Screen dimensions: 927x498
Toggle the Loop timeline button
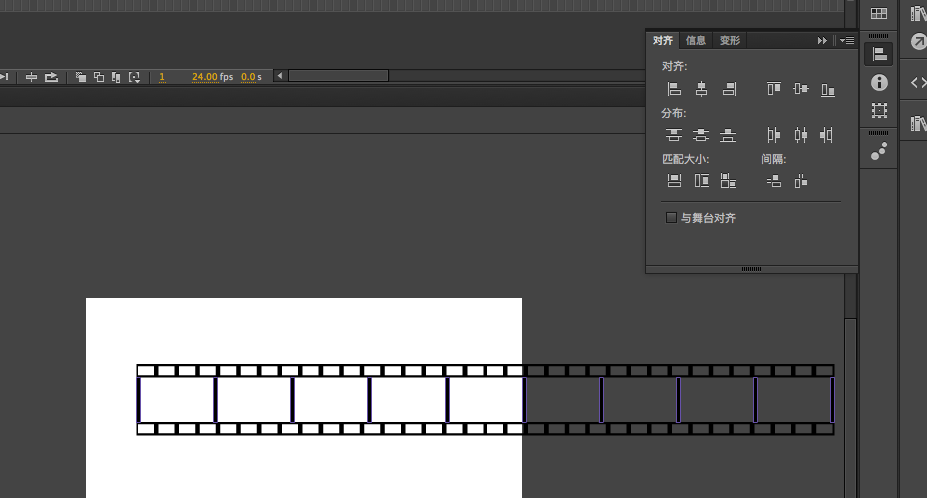tap(51, 77)
